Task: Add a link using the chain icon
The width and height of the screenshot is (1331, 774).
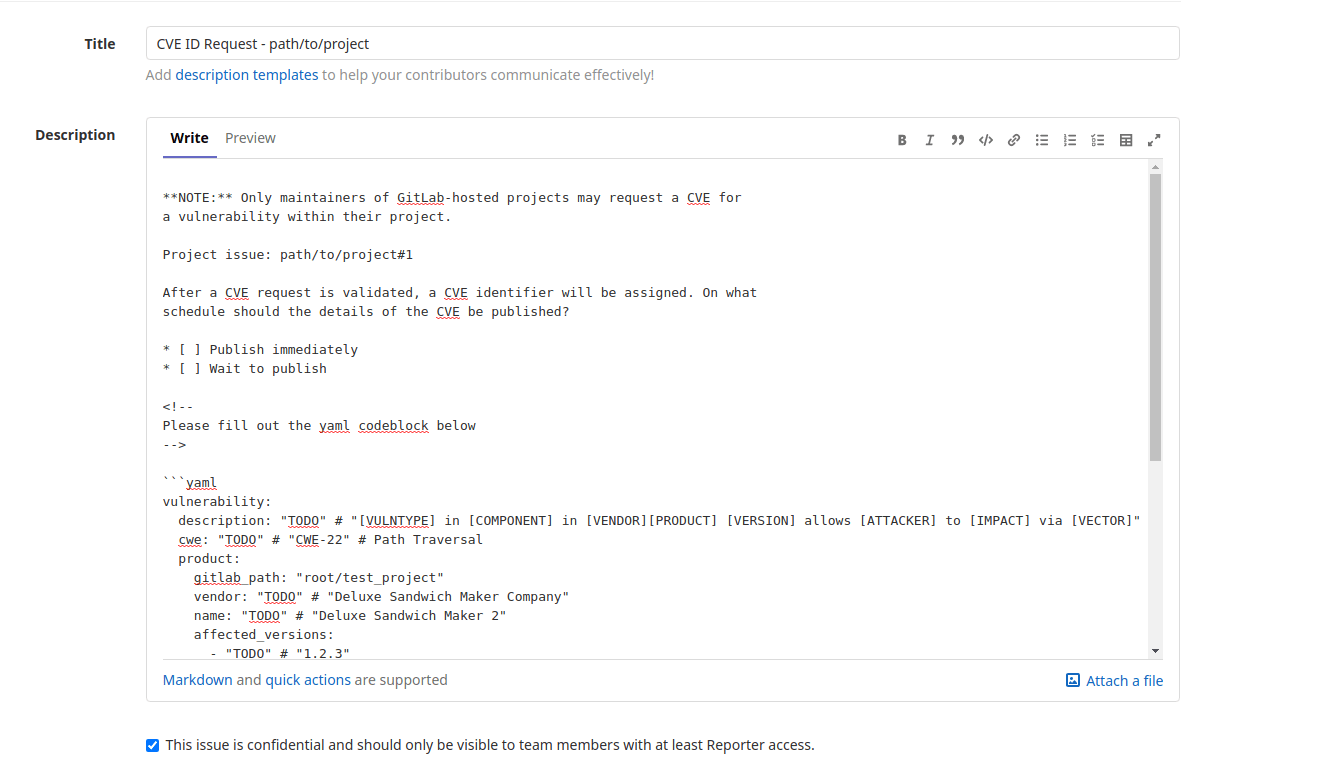Action: (1013, 139)
